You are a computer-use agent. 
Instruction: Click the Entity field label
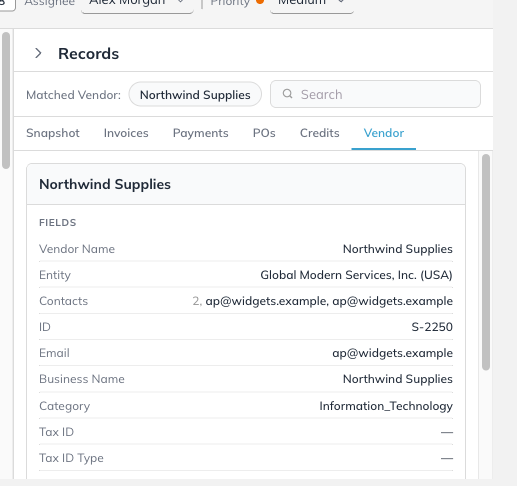(x=55, y=275)
